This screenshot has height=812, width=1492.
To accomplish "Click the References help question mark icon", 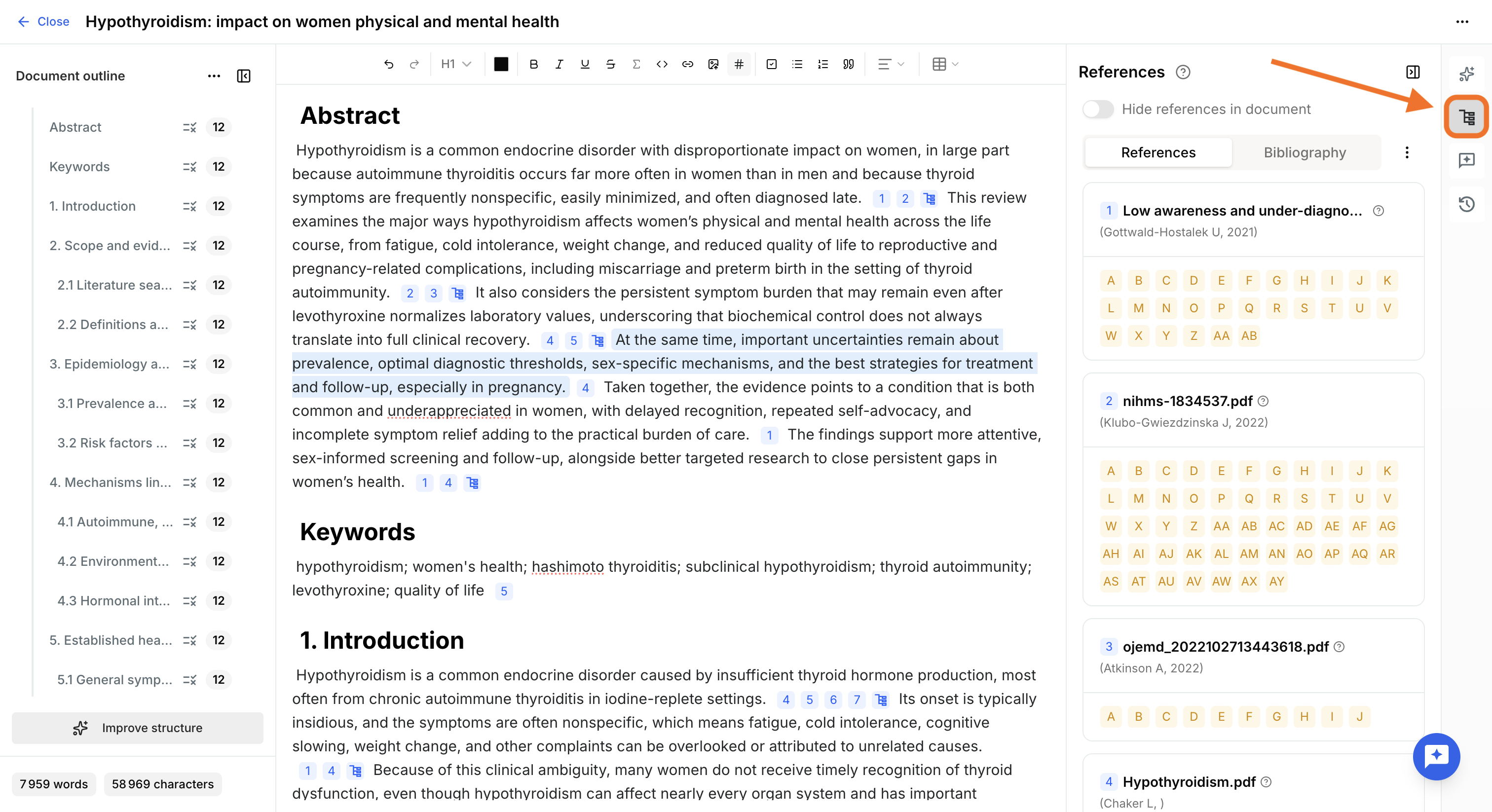I will (x=1183, y=73).
